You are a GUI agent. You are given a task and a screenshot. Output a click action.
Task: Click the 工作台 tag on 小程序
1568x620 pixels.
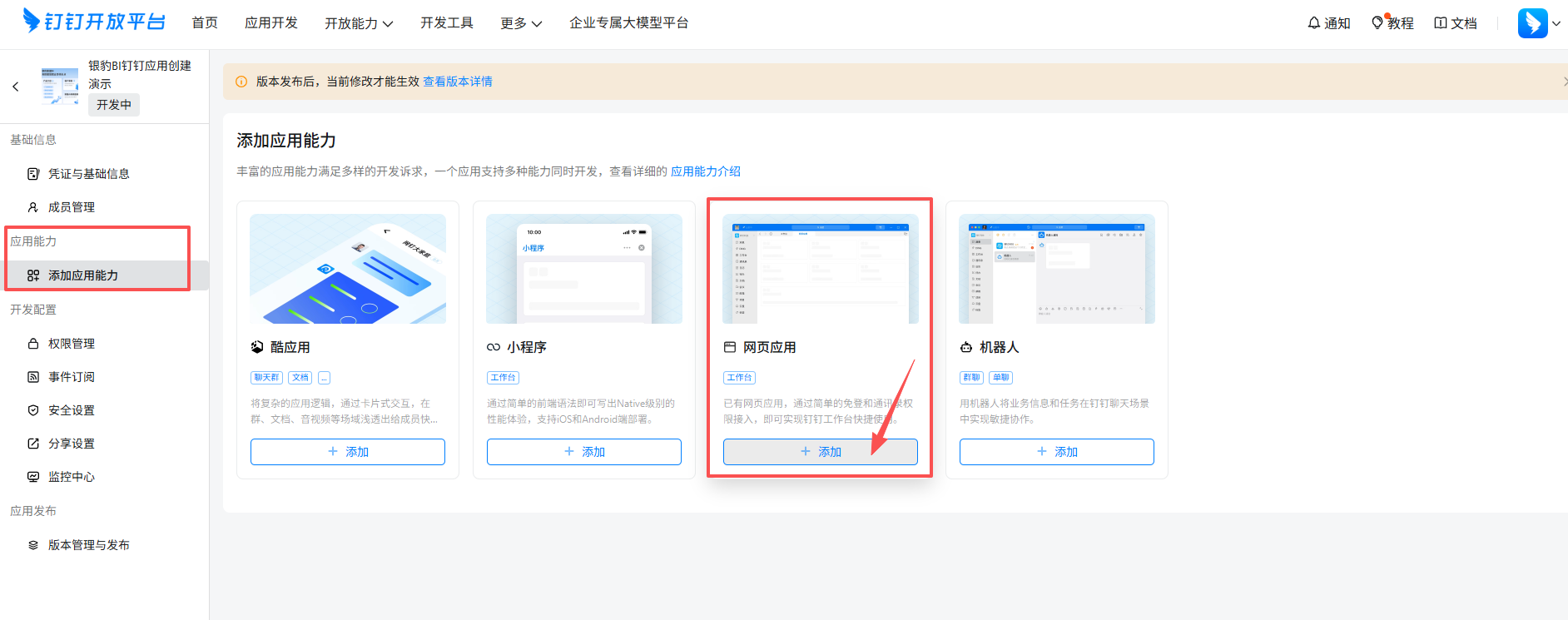pyautogui.click(x=504, y=378)
